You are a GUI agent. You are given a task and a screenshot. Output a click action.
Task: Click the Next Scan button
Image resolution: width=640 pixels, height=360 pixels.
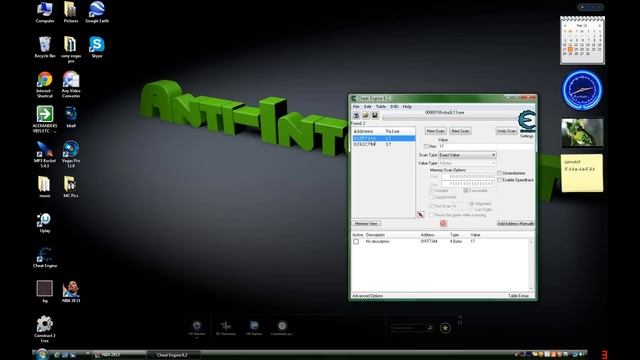(x=460, y=131)
